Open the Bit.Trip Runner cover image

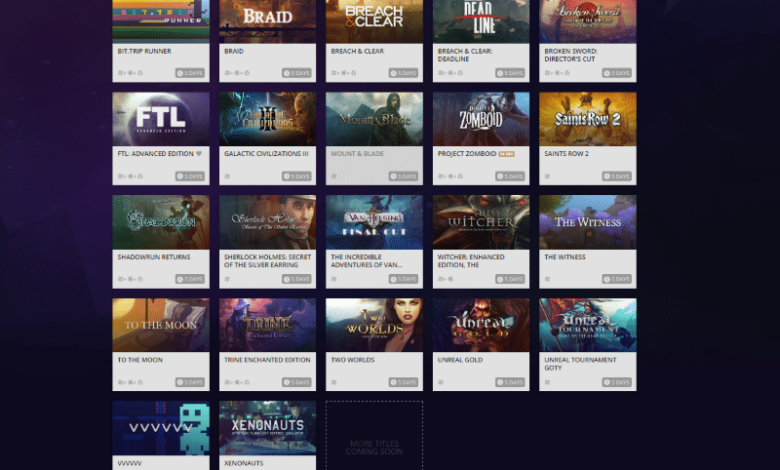coord(161,21)
